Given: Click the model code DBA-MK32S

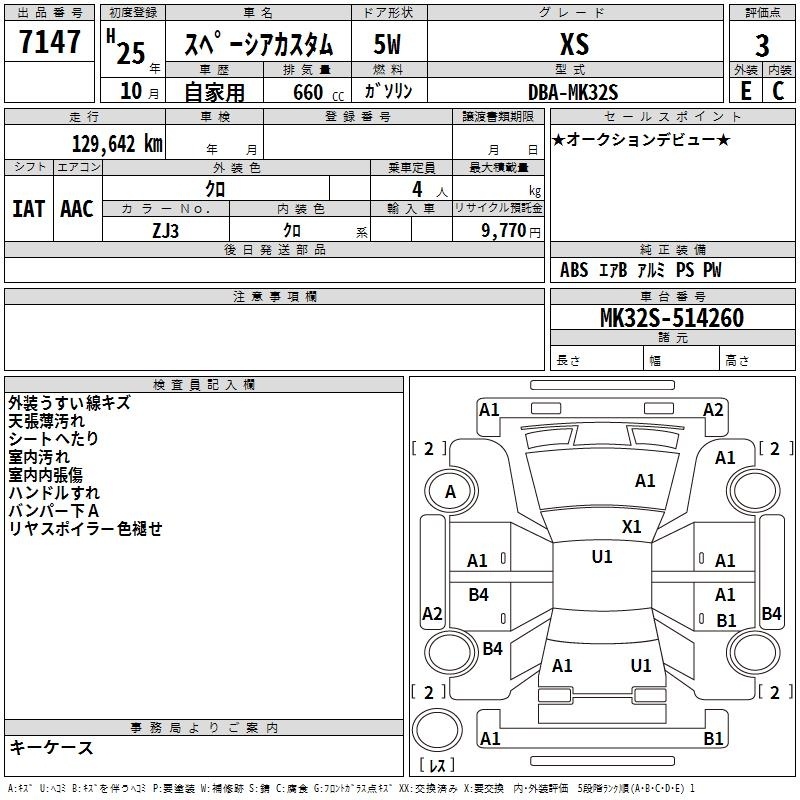Looking at the screenshot, I should 574,92.
